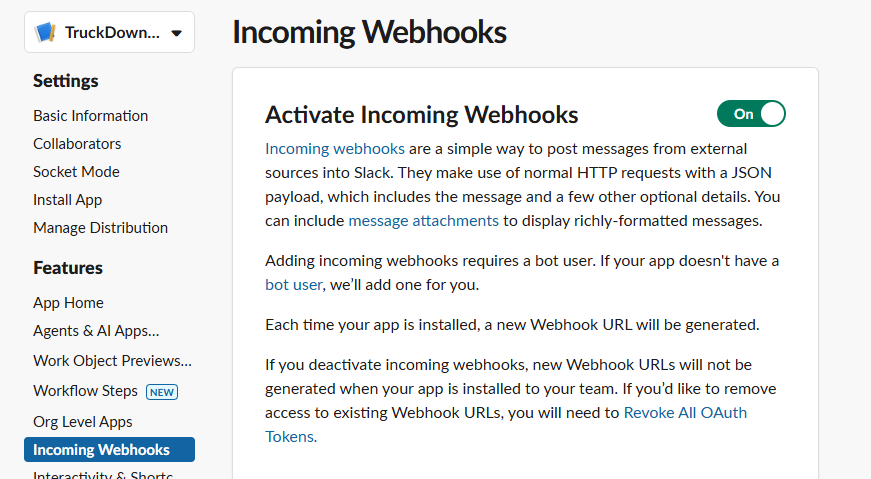Click the NEW badge beside Workflow Steps
This screenshot has height=479, width=871.
(x=162, y=391)
